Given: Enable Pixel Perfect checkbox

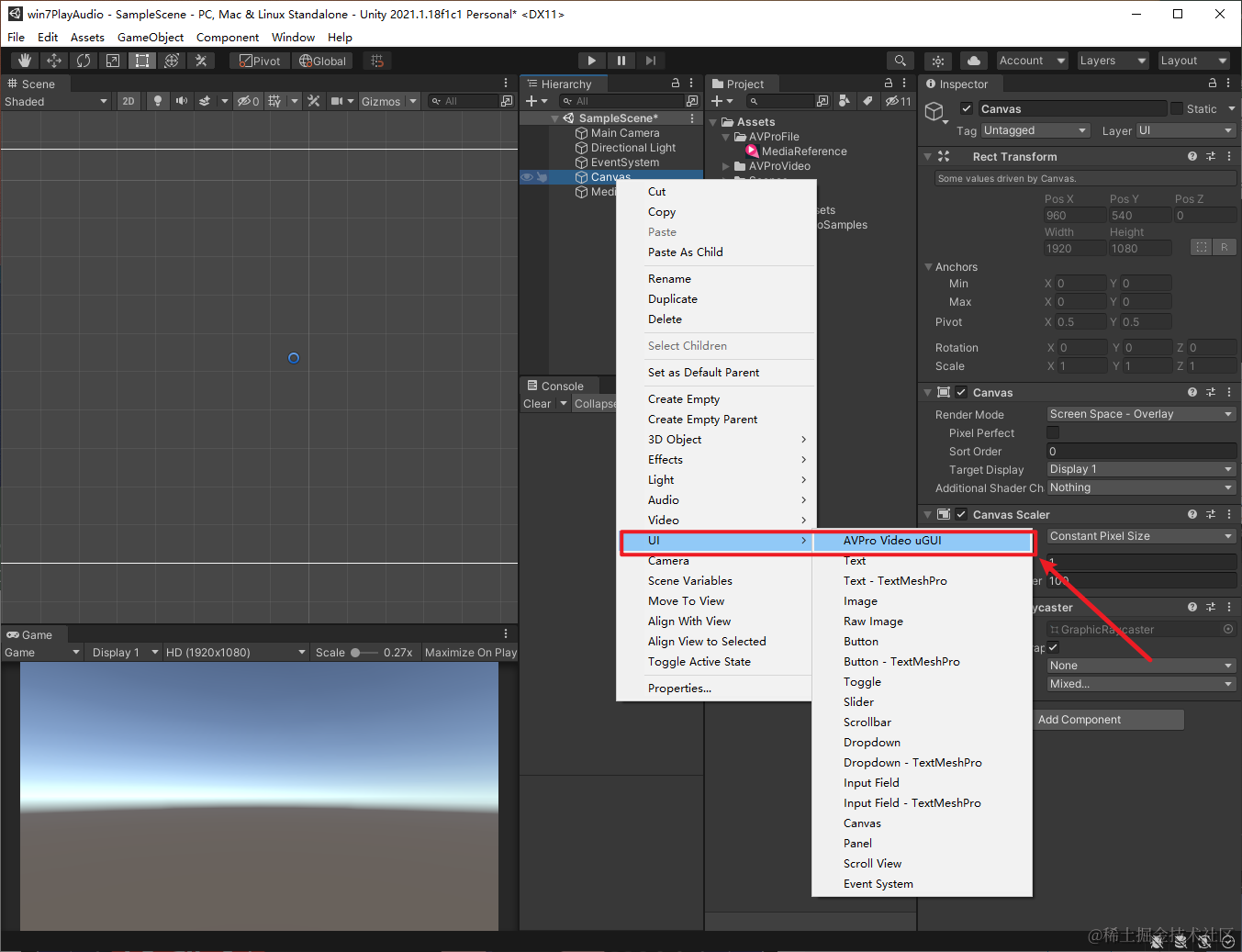Looking at the screenshot, I should (x=1053, y=432).
